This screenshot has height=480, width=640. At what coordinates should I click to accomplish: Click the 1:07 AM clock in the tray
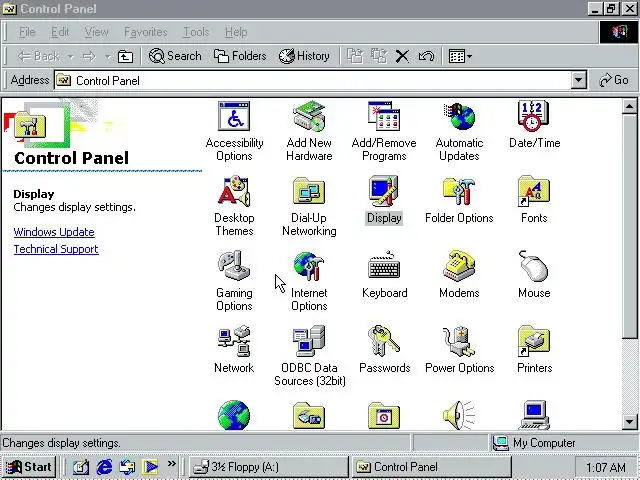click(606, 467)
